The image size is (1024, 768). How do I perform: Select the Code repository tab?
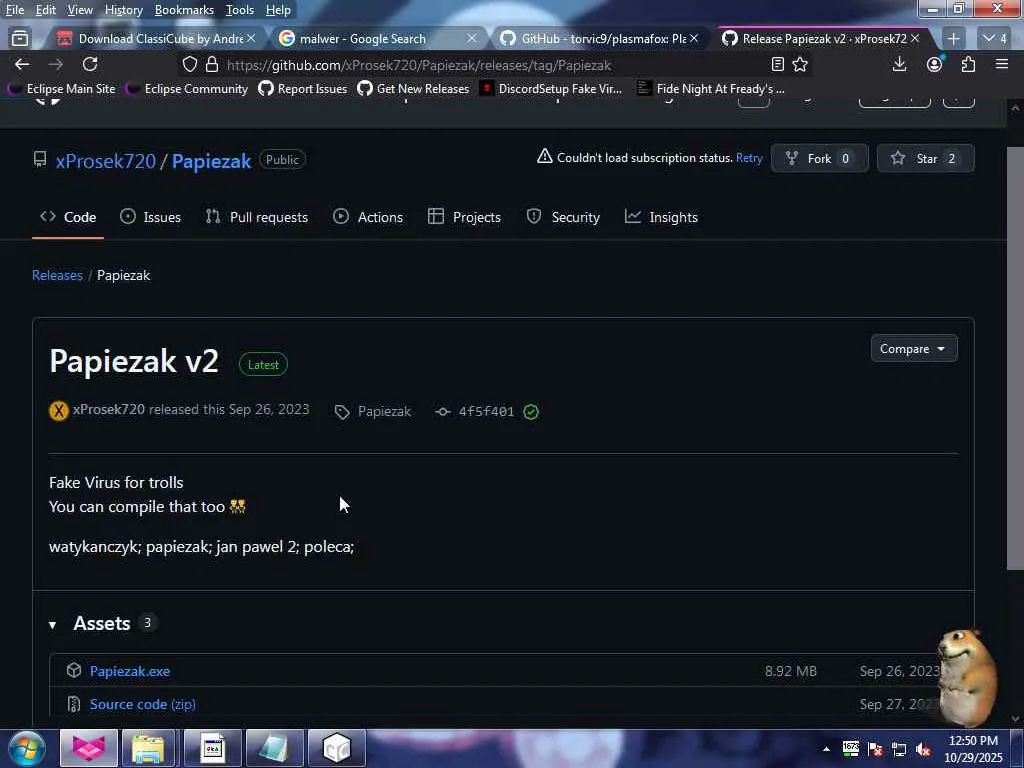coord(68,217)
